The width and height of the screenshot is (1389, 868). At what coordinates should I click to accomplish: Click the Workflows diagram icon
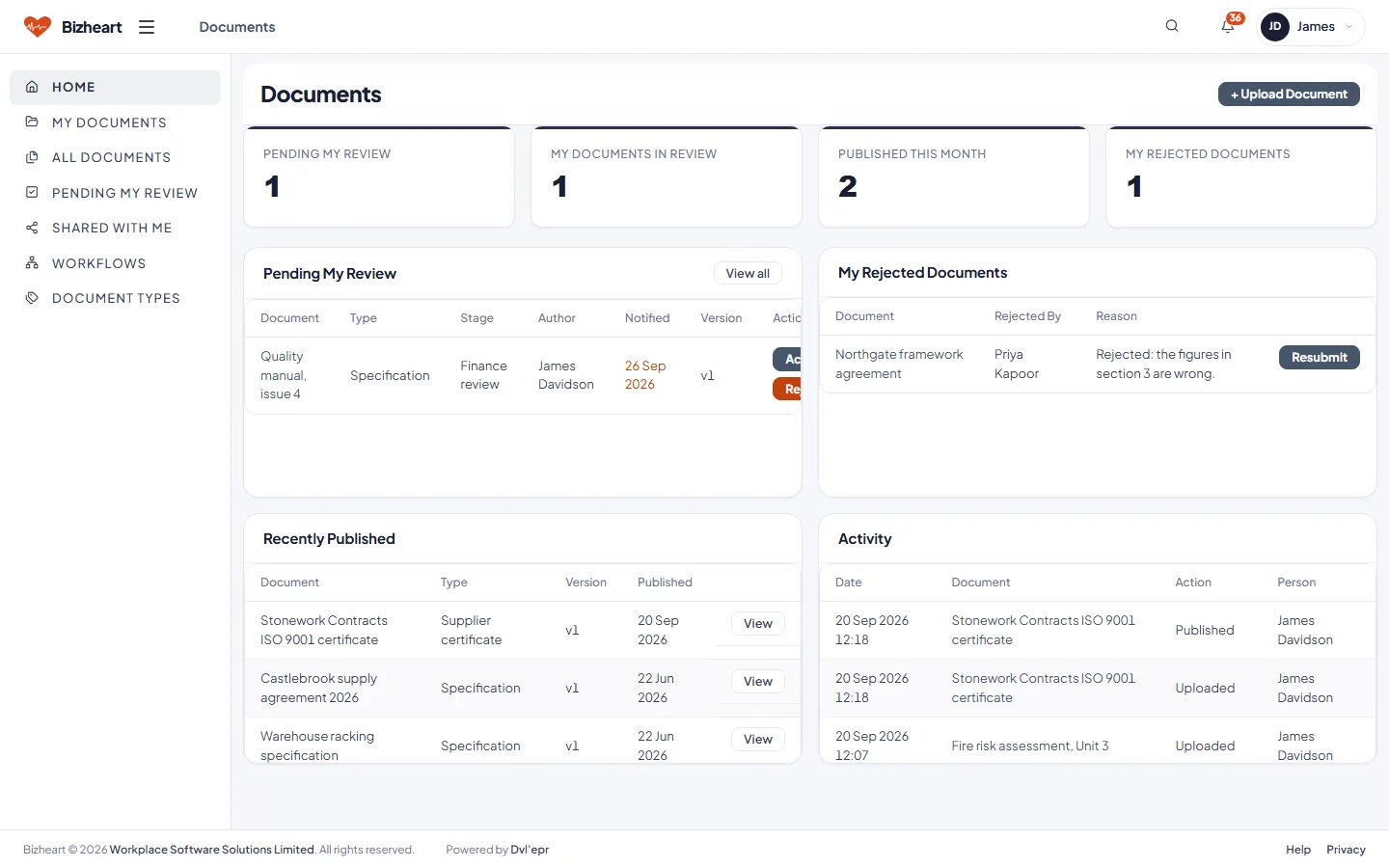32,263
